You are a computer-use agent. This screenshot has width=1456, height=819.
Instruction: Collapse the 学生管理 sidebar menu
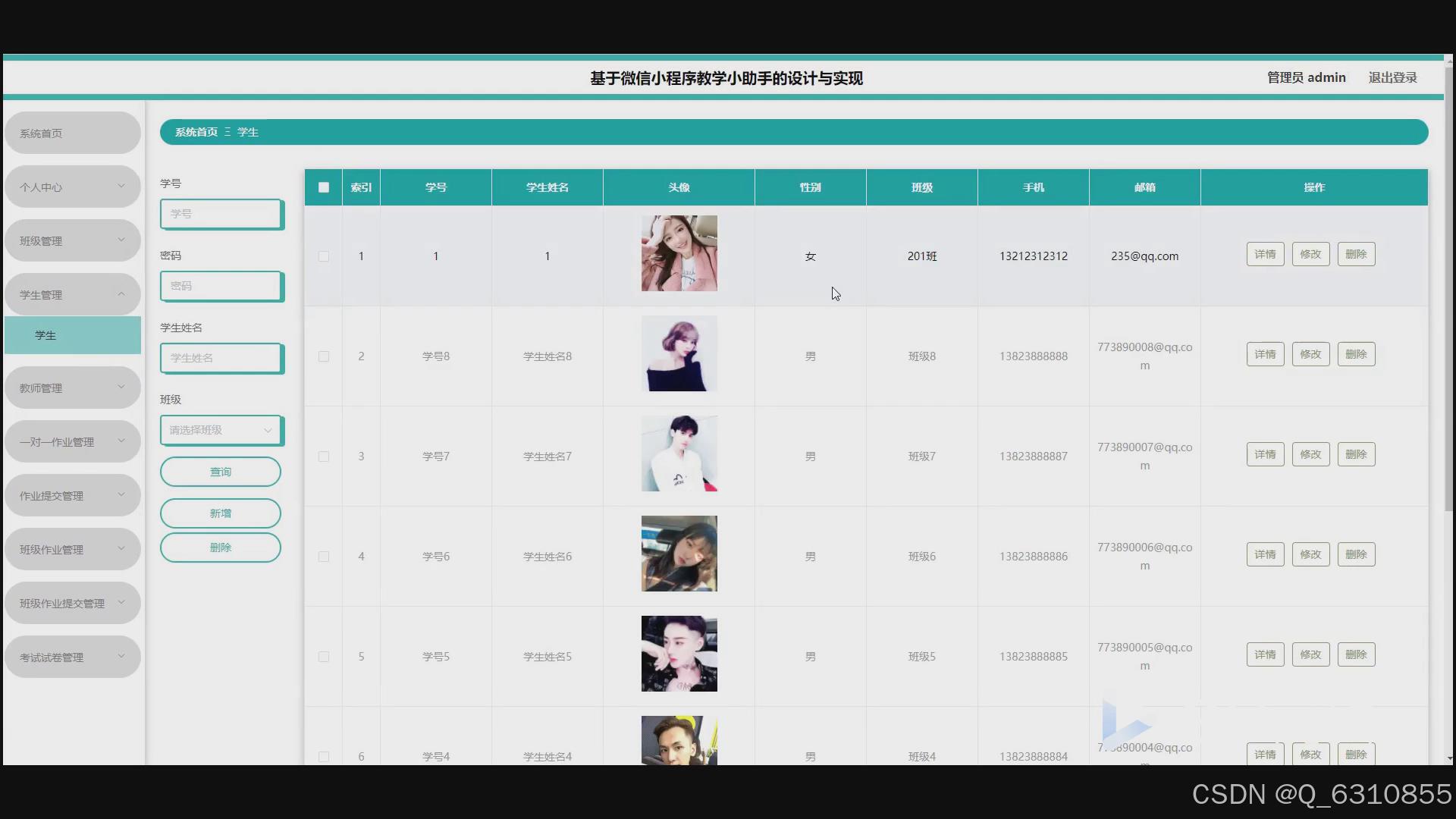pyautogui.click(x=72, y=294)
